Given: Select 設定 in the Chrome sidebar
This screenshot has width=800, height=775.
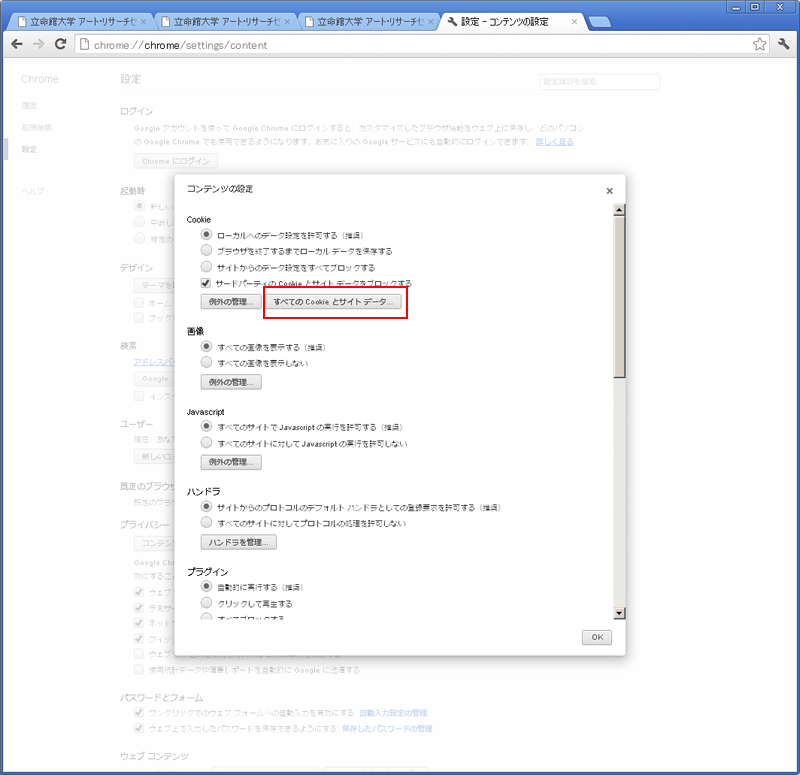Looking at the screenshot, I should [x=29, y=149].
